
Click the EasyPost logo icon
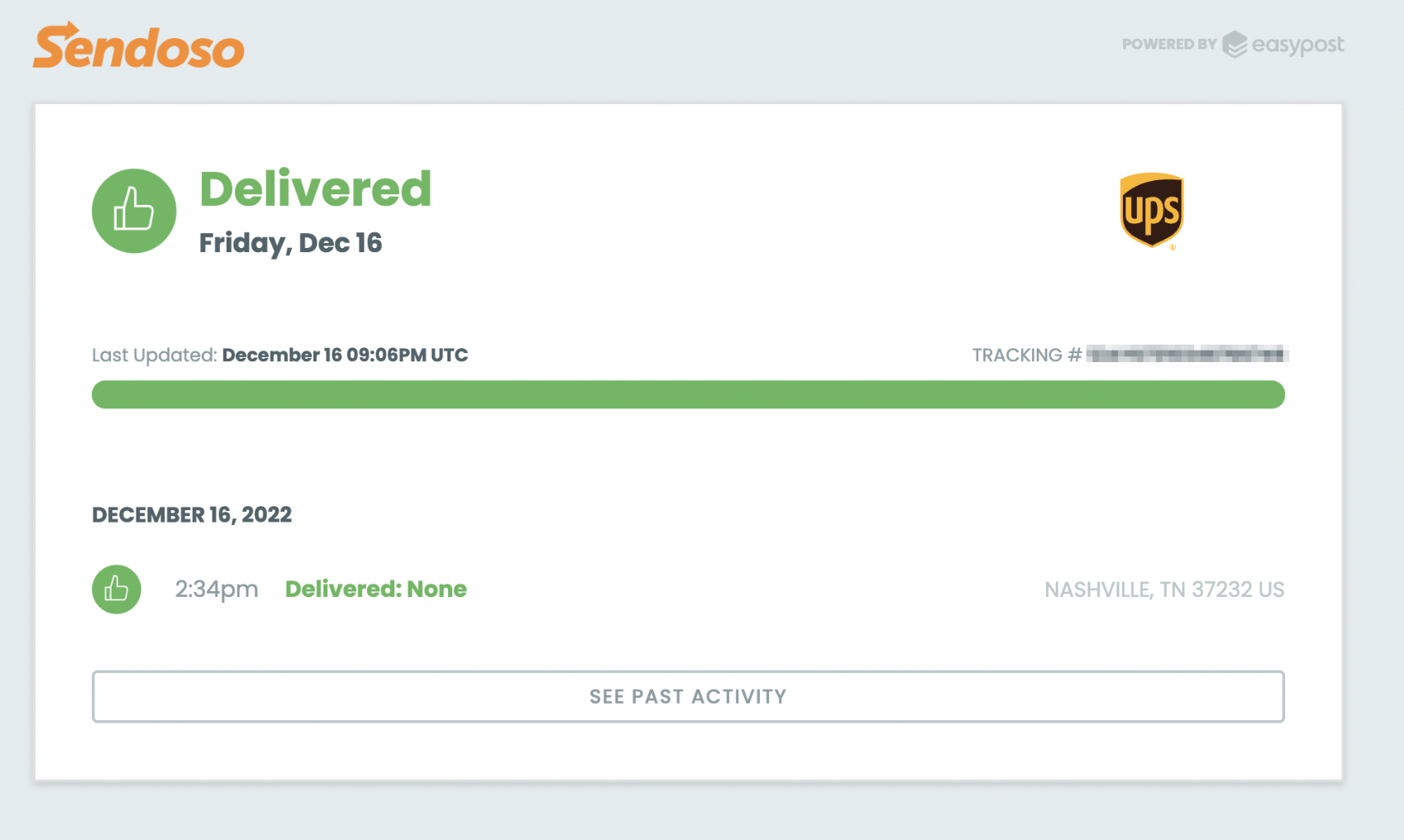tap(1234, 45)
